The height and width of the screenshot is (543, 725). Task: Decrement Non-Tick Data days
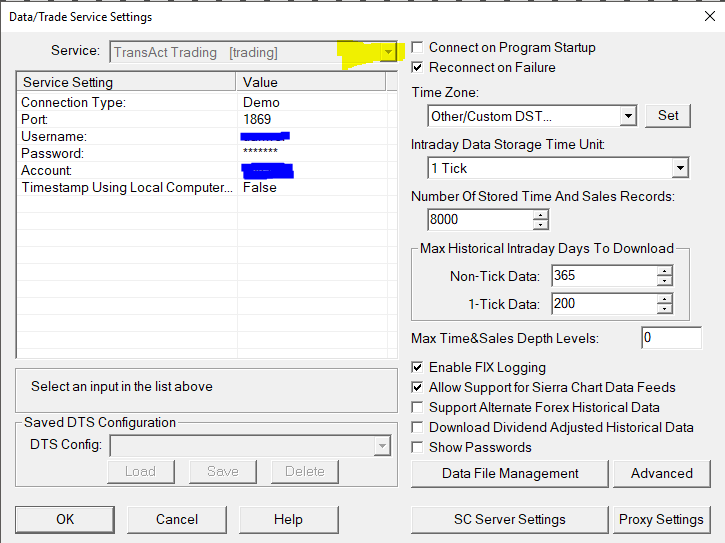664,281
